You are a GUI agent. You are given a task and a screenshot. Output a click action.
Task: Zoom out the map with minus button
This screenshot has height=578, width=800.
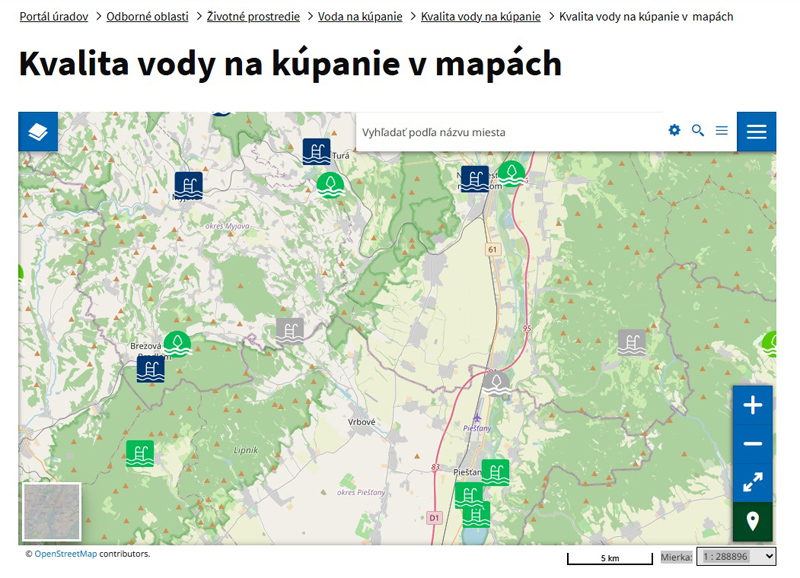[753, 444]
